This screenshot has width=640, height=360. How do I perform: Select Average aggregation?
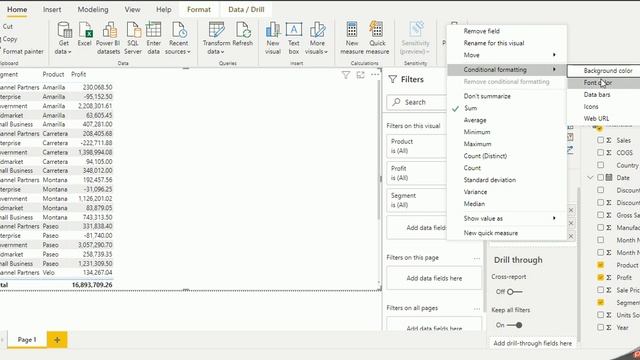click(506, 120)
